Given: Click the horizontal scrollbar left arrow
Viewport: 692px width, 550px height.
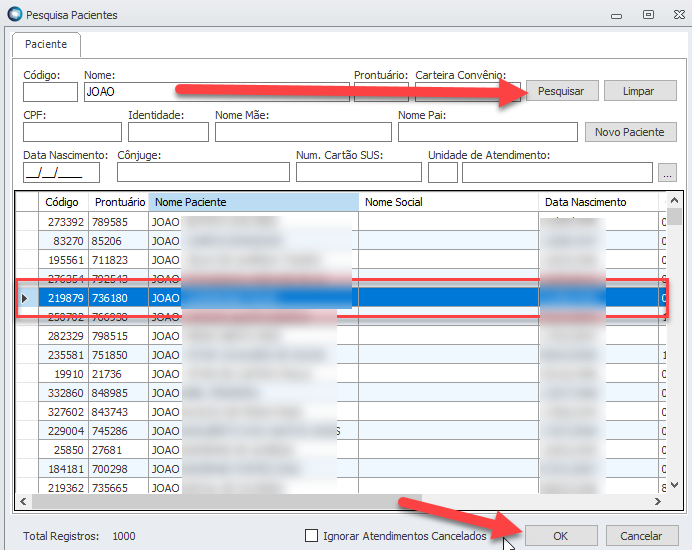Looking at the screenshot, I should (23, 501).
